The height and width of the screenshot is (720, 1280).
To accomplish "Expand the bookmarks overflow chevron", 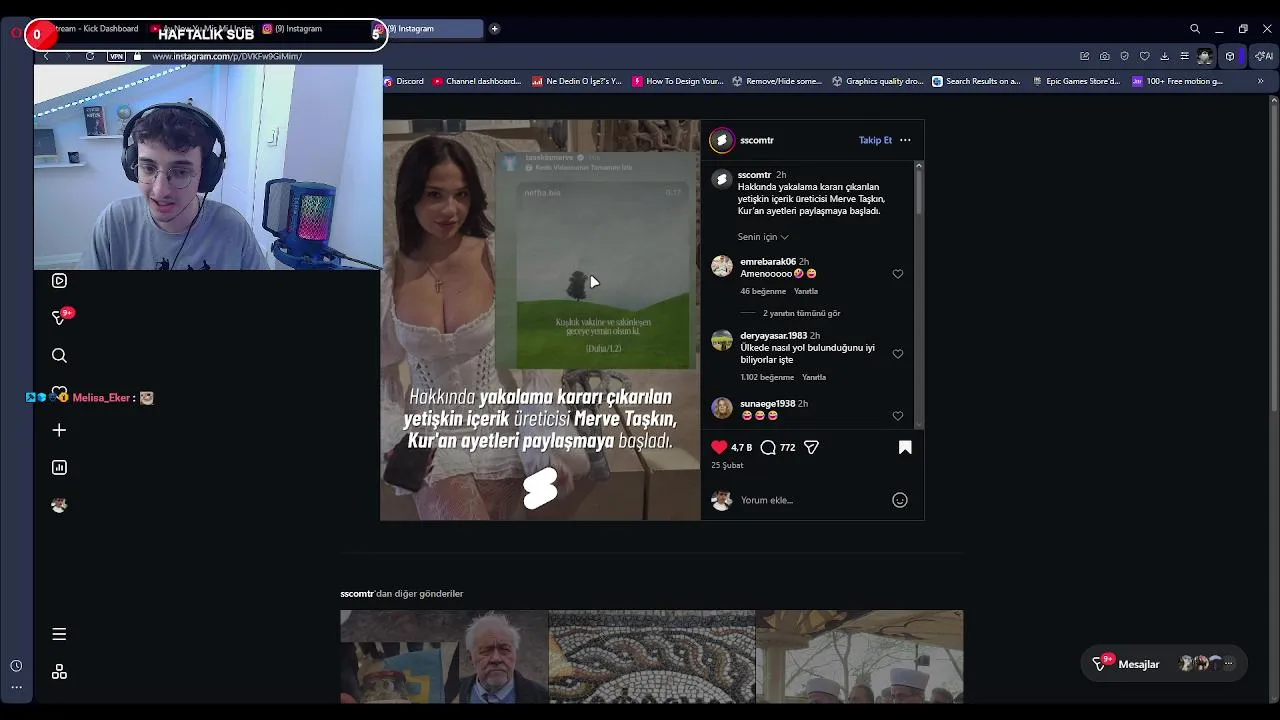I will click(x=1260, y=81).
